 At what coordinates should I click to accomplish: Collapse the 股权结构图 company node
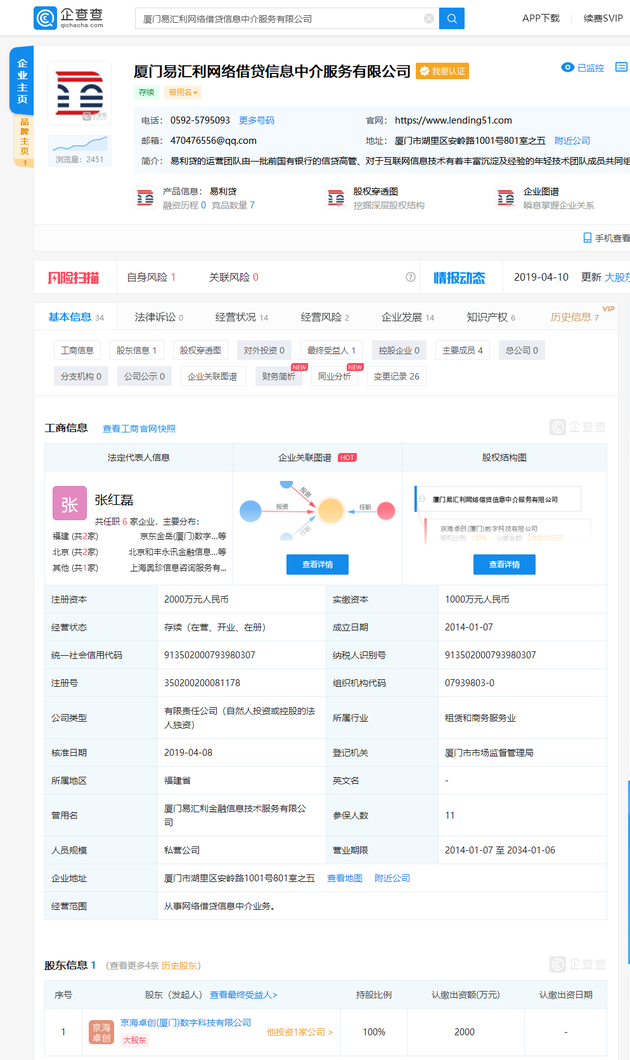422,500
